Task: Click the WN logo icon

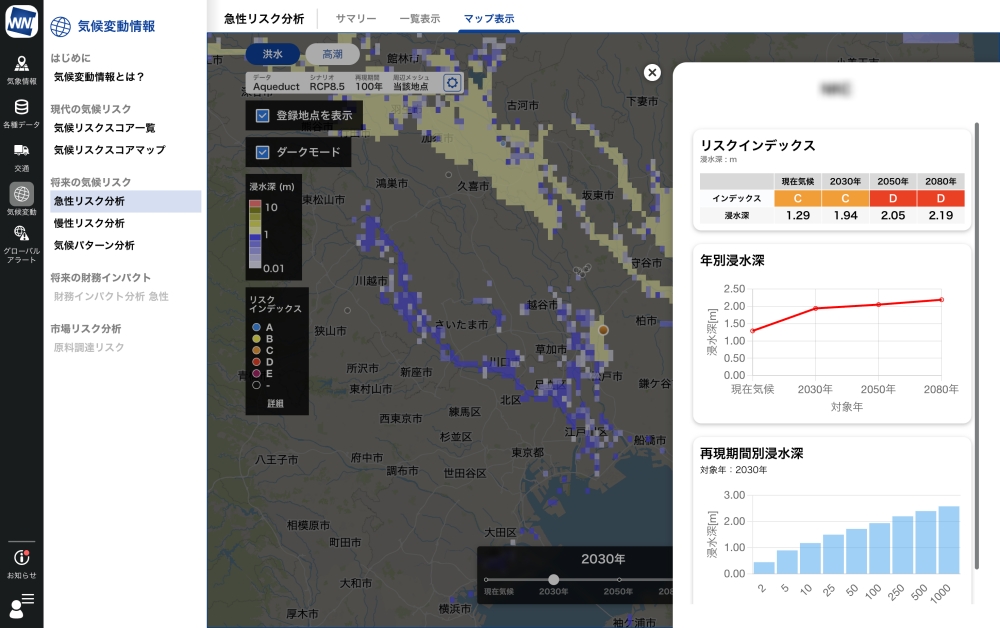Action: (x=21, y=21)
